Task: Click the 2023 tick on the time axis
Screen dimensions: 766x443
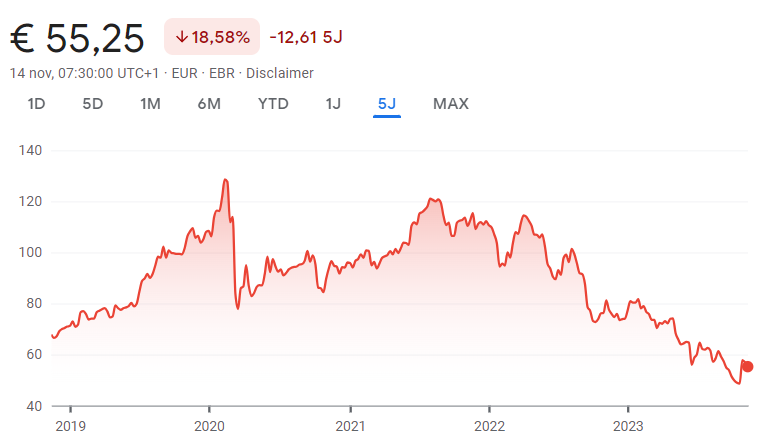Action: (x=628, y=426)
